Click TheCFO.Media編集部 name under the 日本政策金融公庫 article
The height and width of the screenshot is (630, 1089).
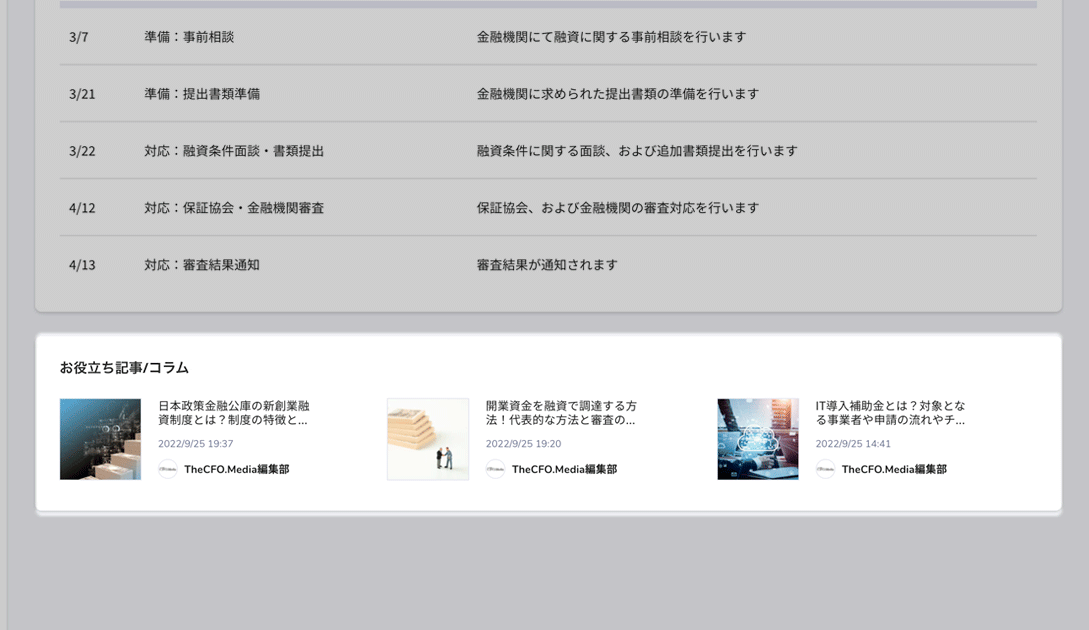point(236,469)
